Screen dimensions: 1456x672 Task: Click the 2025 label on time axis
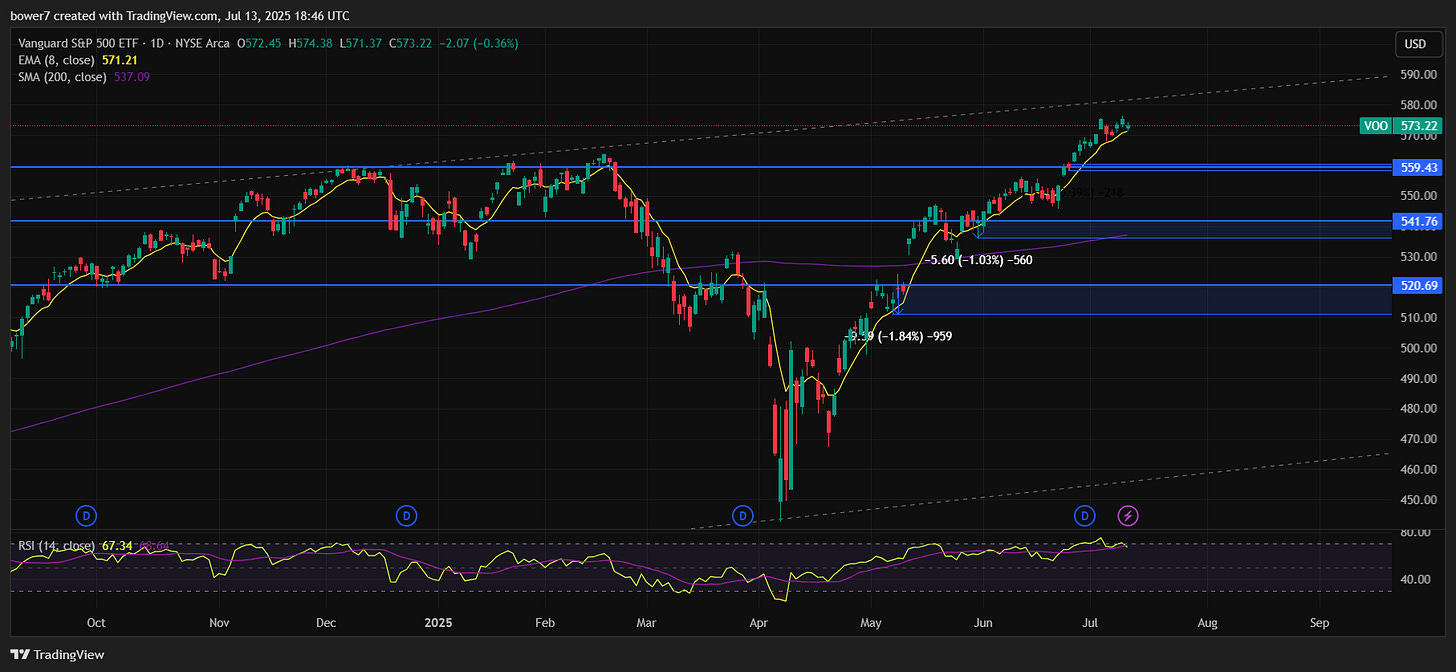(x=439, y=622)
